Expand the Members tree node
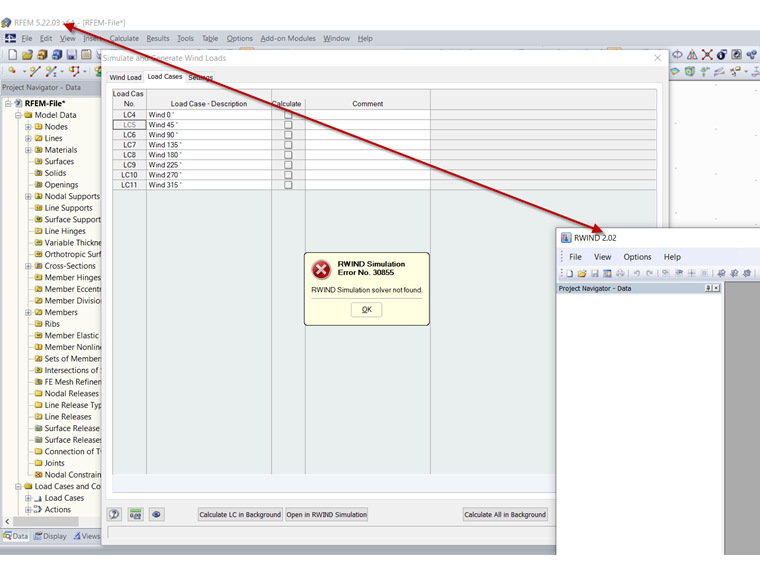This screenshot has width=760, height=570. [x=28, y=313]
